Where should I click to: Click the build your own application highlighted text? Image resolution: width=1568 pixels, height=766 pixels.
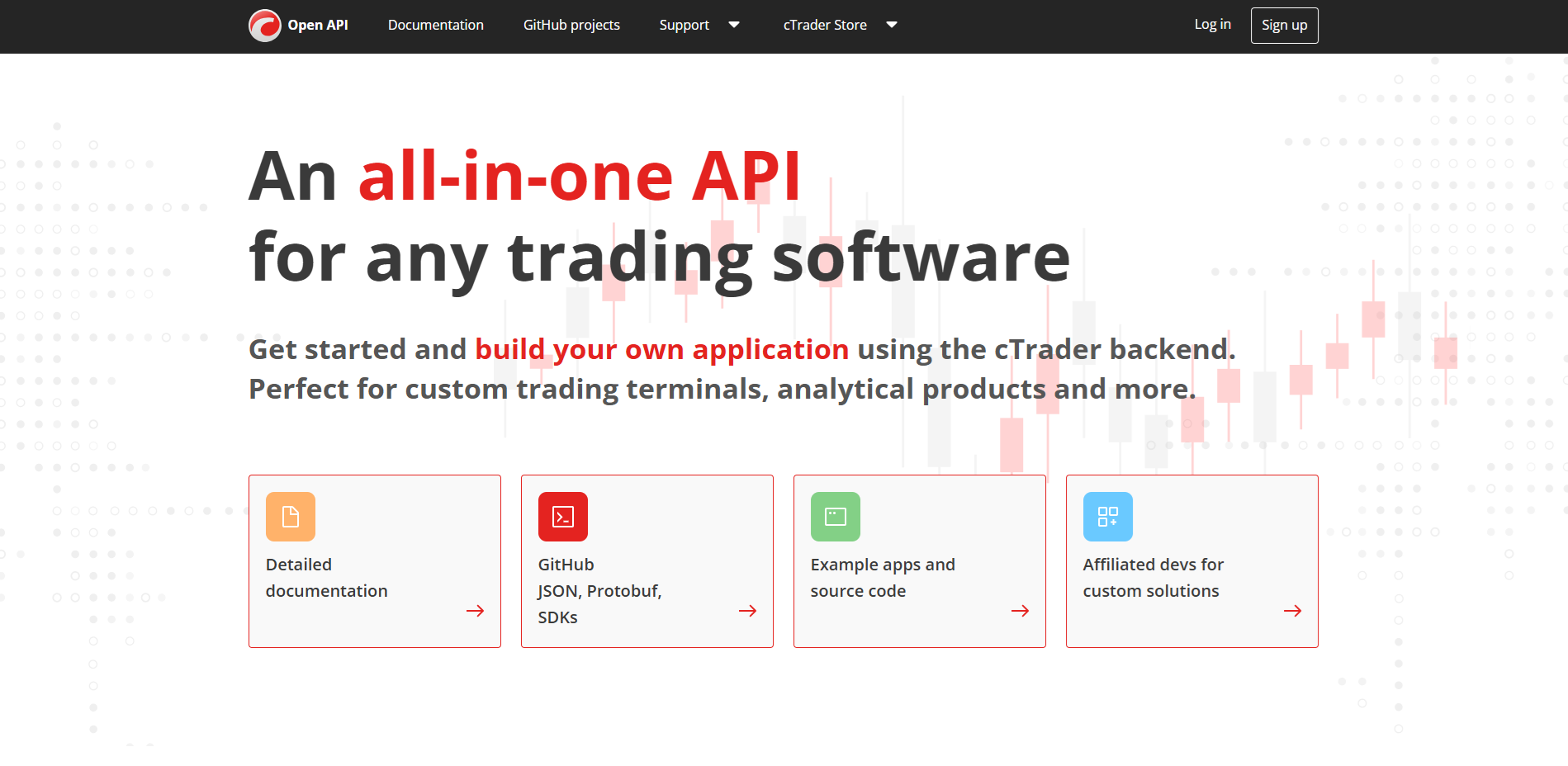pos(660,349)
